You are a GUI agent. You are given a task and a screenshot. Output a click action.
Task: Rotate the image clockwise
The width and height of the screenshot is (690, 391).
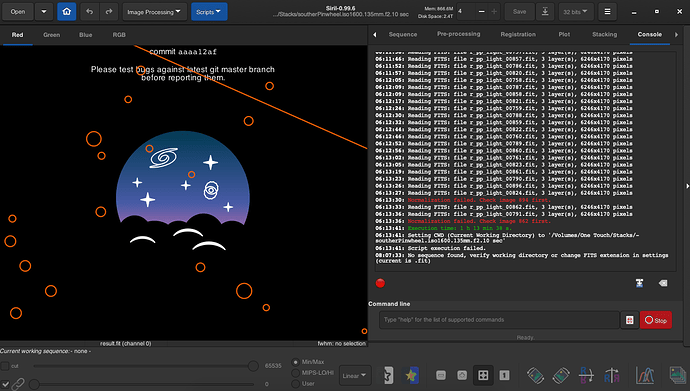click(x=561, y=375)
